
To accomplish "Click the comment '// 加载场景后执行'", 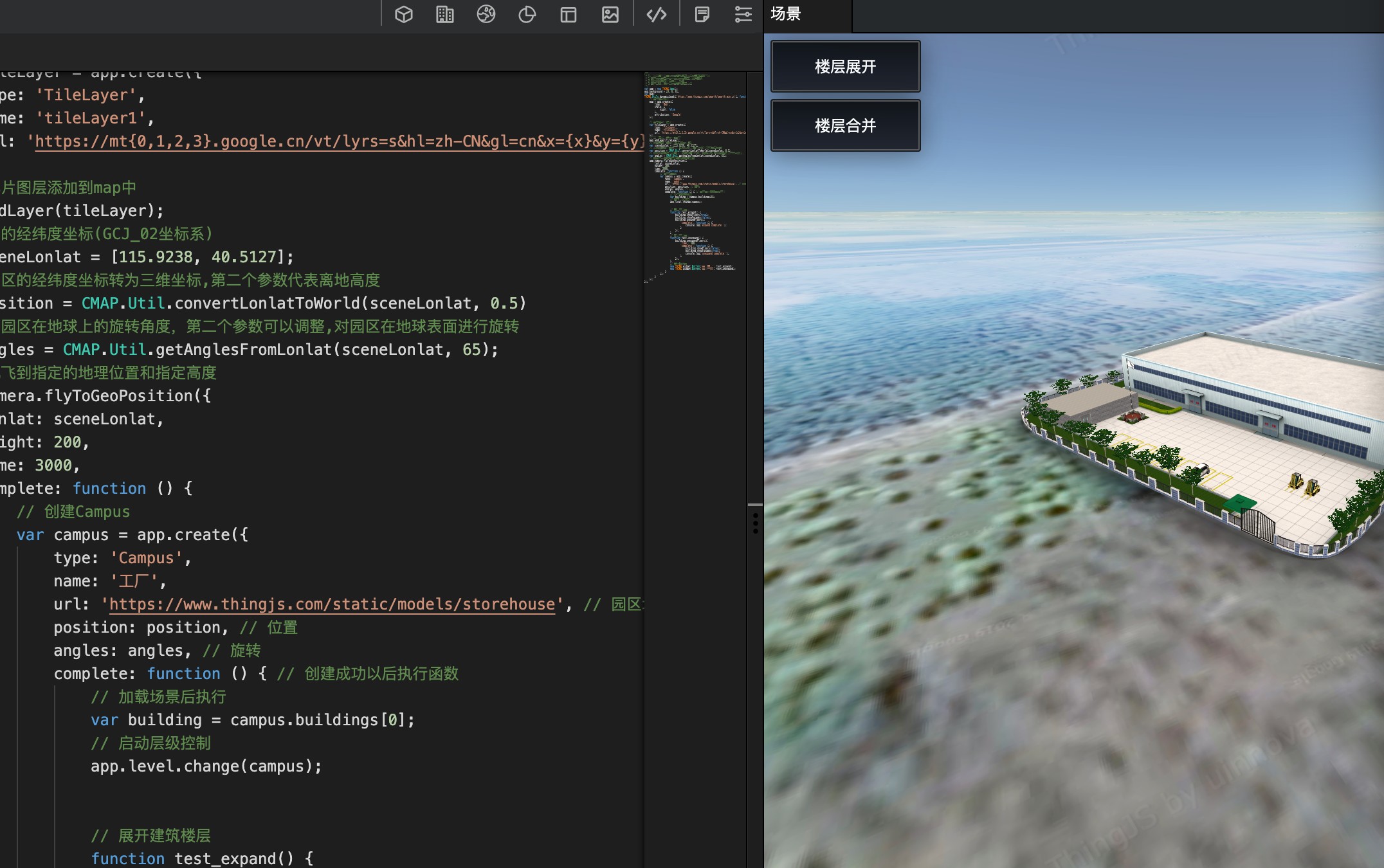I will point(158,697).
